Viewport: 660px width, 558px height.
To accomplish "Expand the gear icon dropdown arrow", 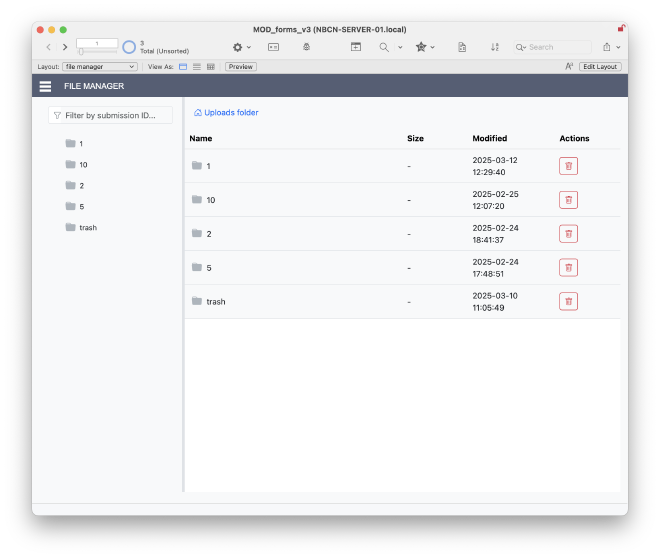I will tap(249, 47).
